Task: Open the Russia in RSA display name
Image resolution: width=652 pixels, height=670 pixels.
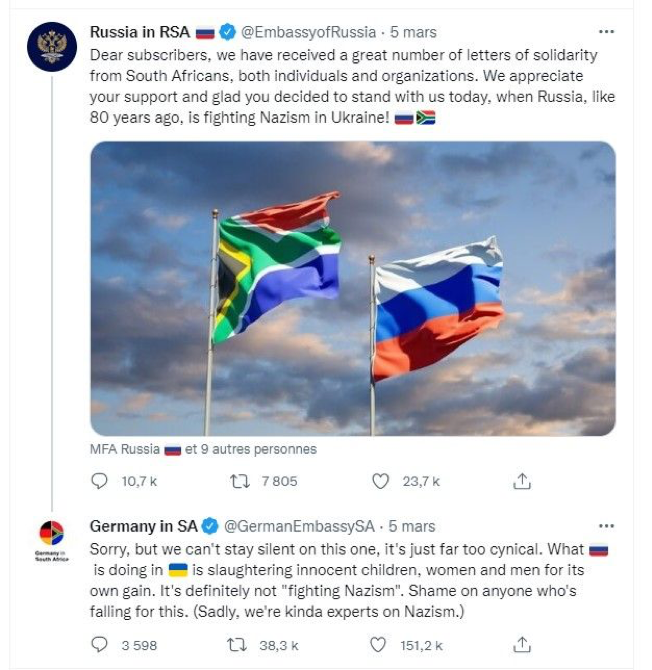Action: tap(140, 32)
